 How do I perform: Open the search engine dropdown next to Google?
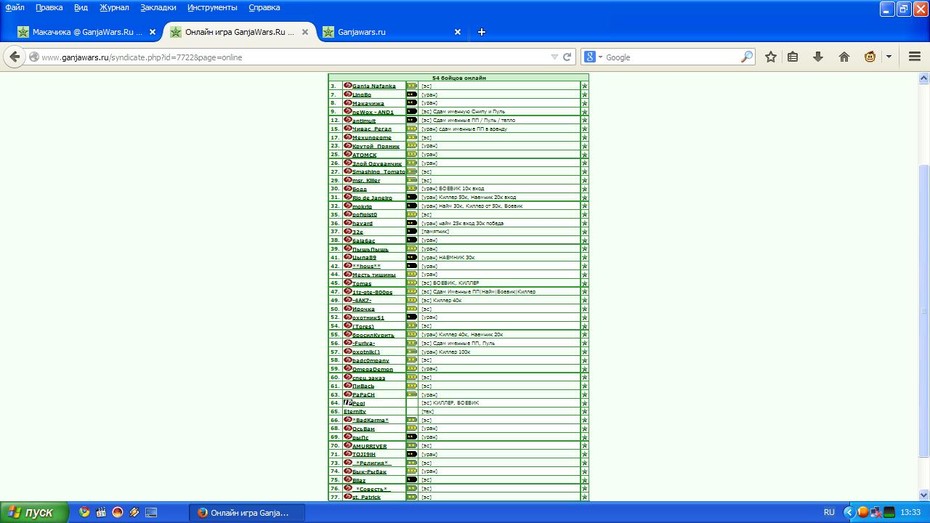pos(600,57)
